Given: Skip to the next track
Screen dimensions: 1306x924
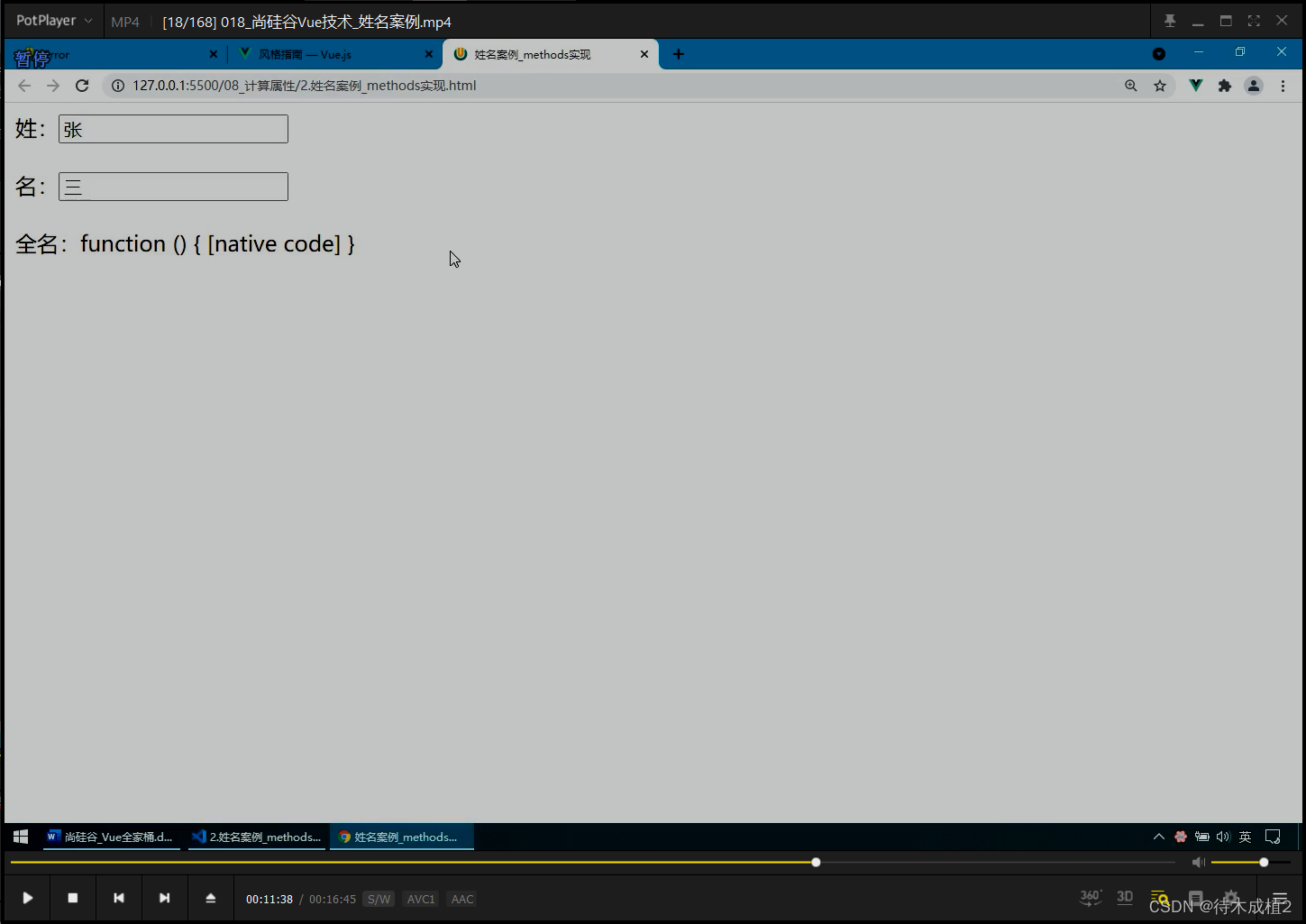Looking at the screenshot, I should (x=164, y=898).
